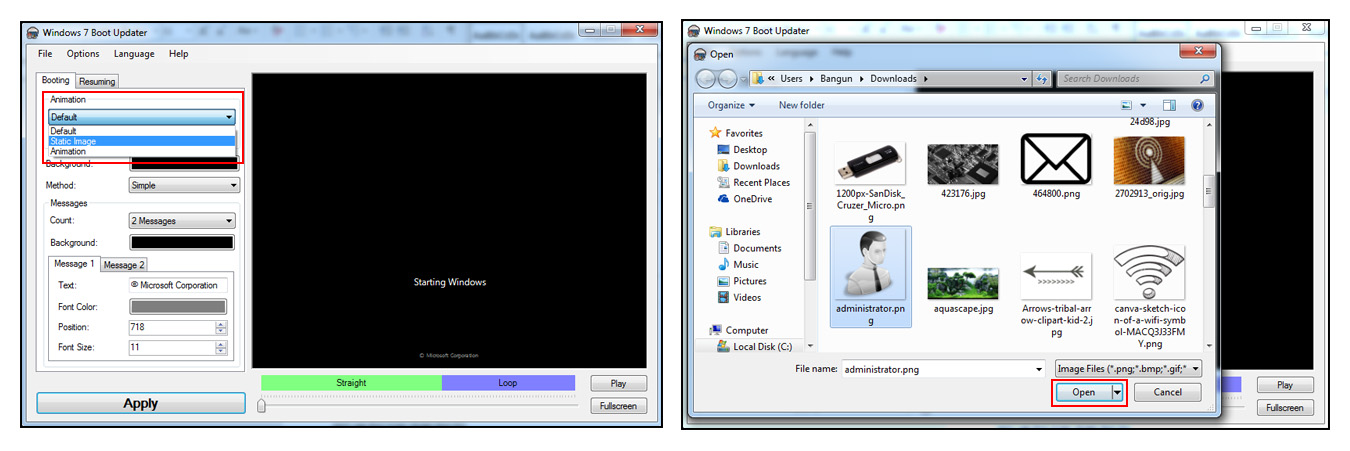
Task: Select the Music library
Action: (x=746, y=264)
